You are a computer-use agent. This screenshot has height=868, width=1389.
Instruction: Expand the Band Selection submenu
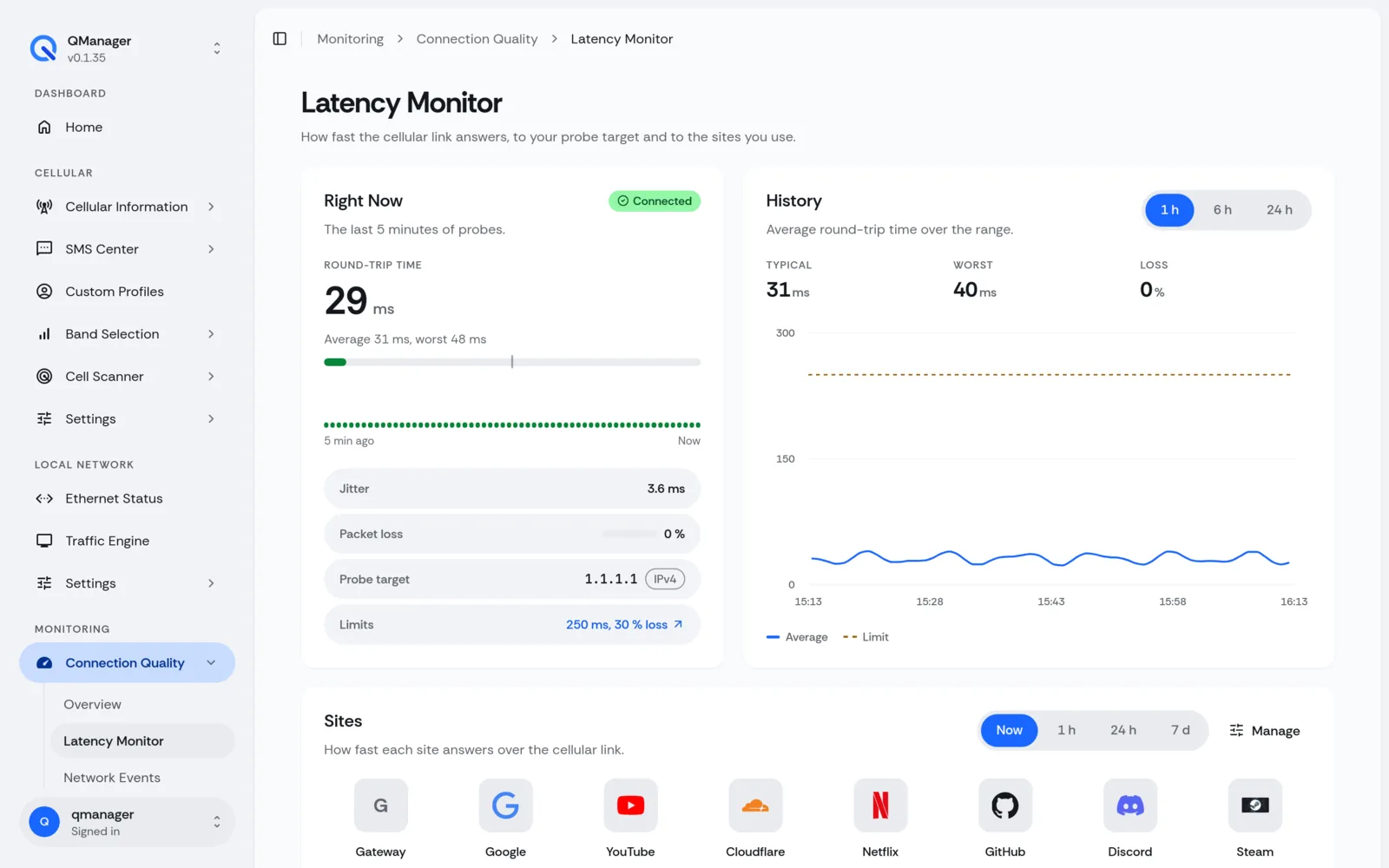click(211, 334)
